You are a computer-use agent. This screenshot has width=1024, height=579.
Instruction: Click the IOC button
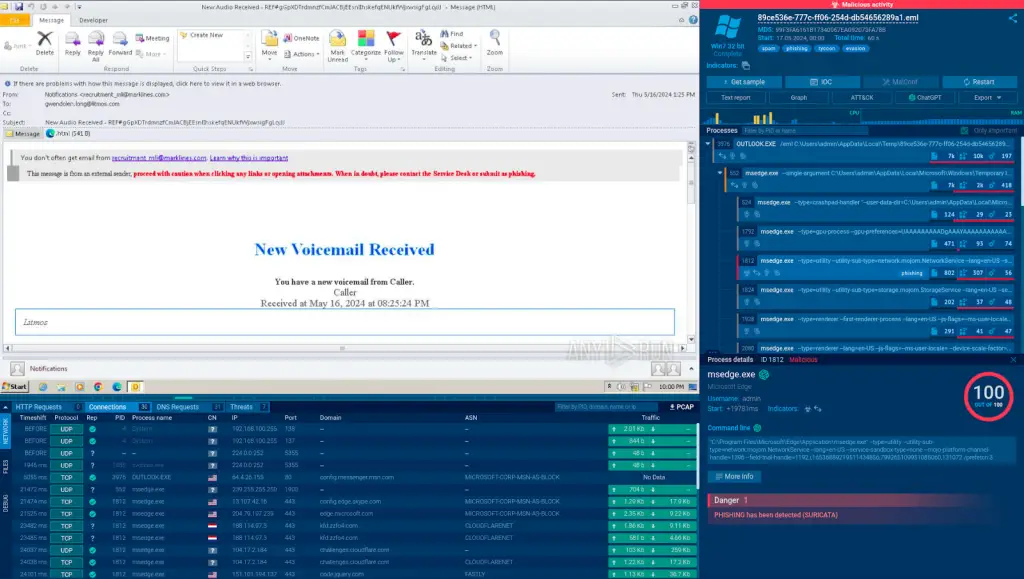pos(822,82)
